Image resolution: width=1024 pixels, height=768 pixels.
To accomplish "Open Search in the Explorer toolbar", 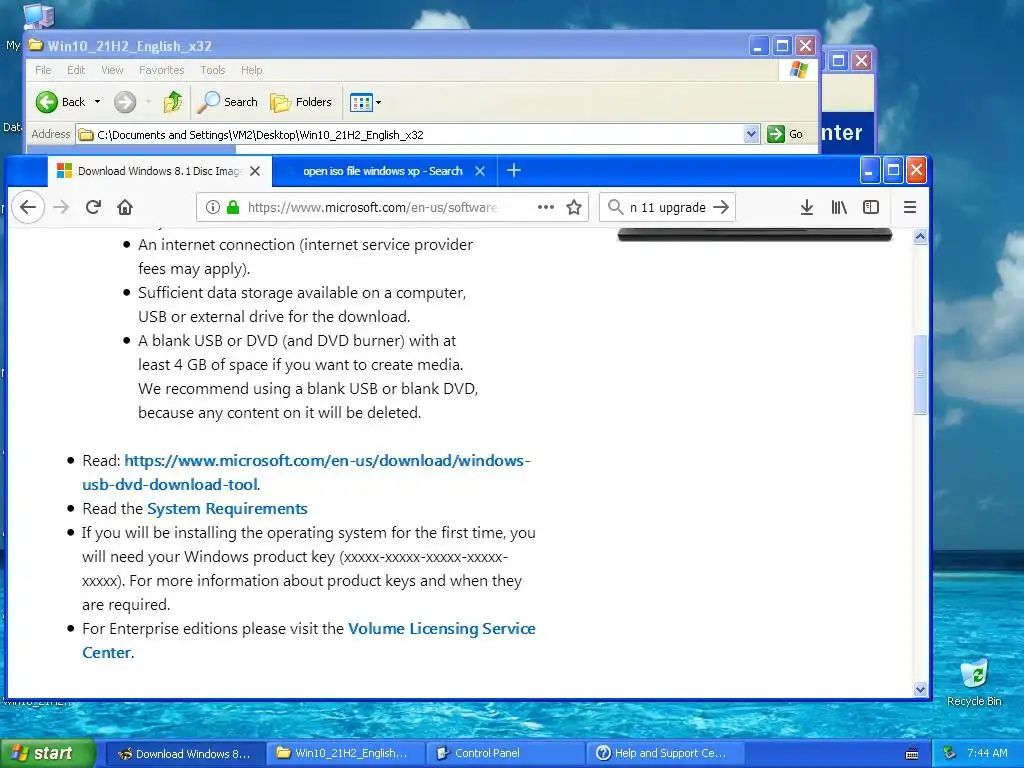I will click(227, 102).
